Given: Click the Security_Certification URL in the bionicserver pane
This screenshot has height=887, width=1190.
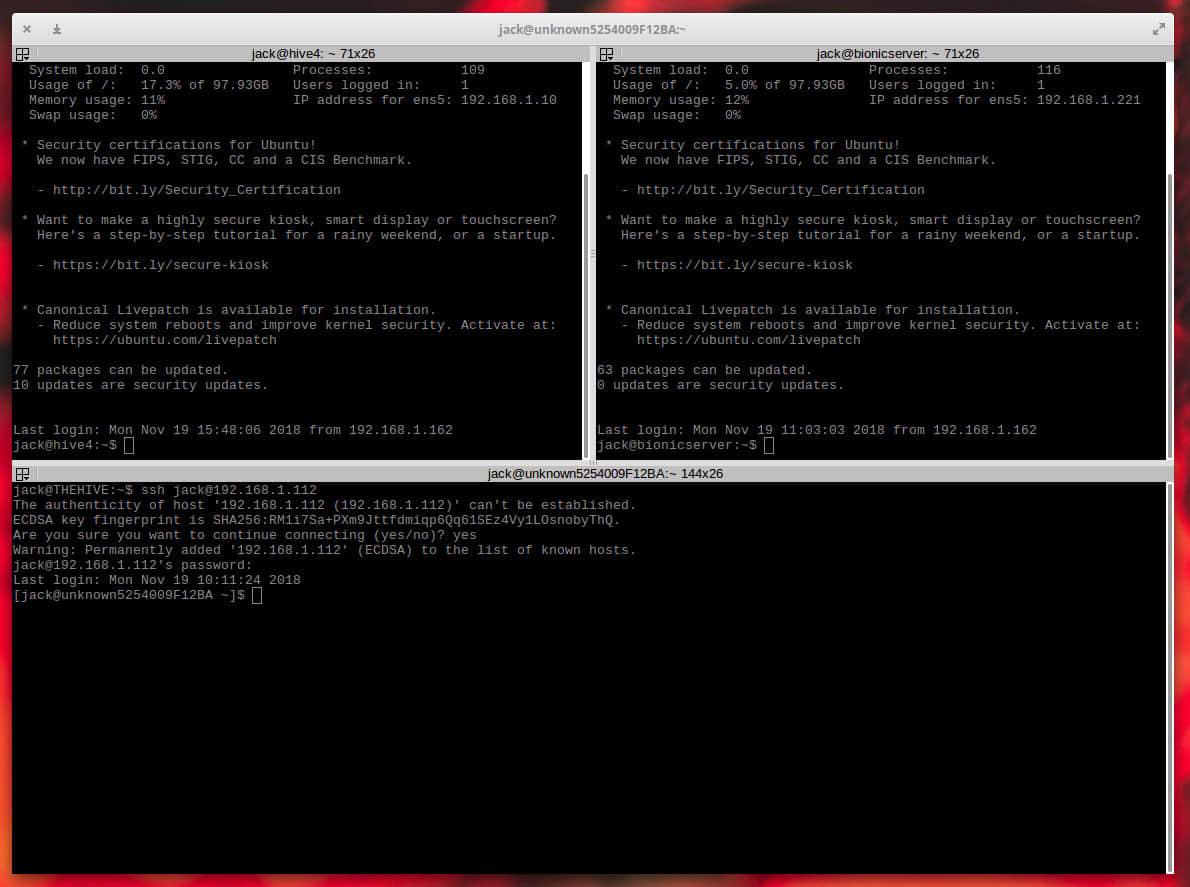Looking at the screenshot, I should click(780, 190).
